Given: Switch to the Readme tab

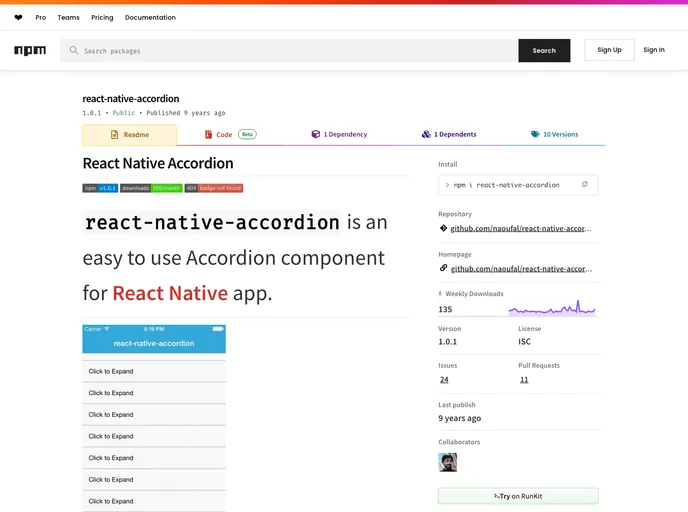Looking at the screenshot, I should click(x=129, y=135).
